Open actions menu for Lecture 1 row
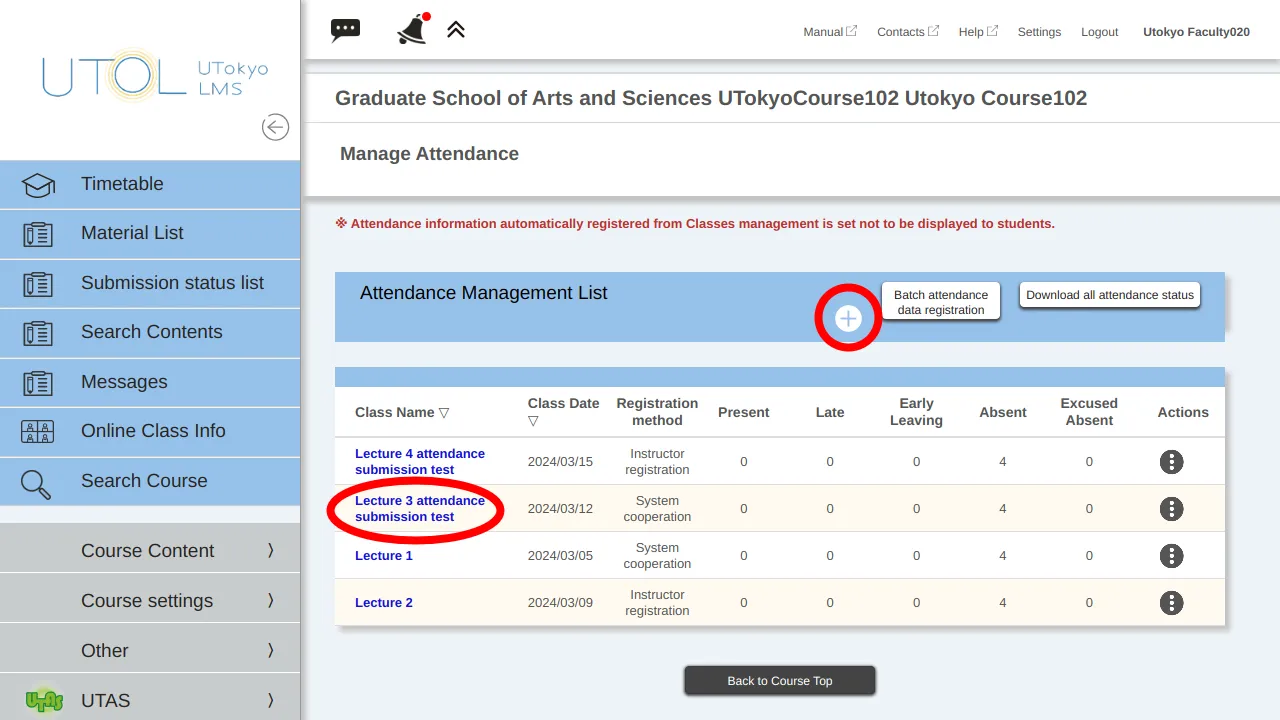Image resolution: width=1280 pixels, height=720 pixels. [1171, 555]
